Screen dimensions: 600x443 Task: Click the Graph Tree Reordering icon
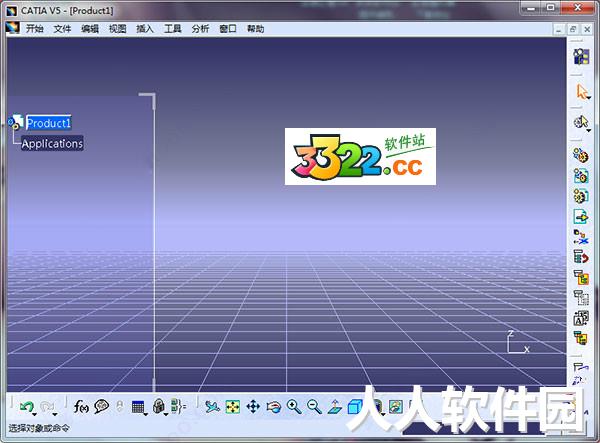[581, 257]
